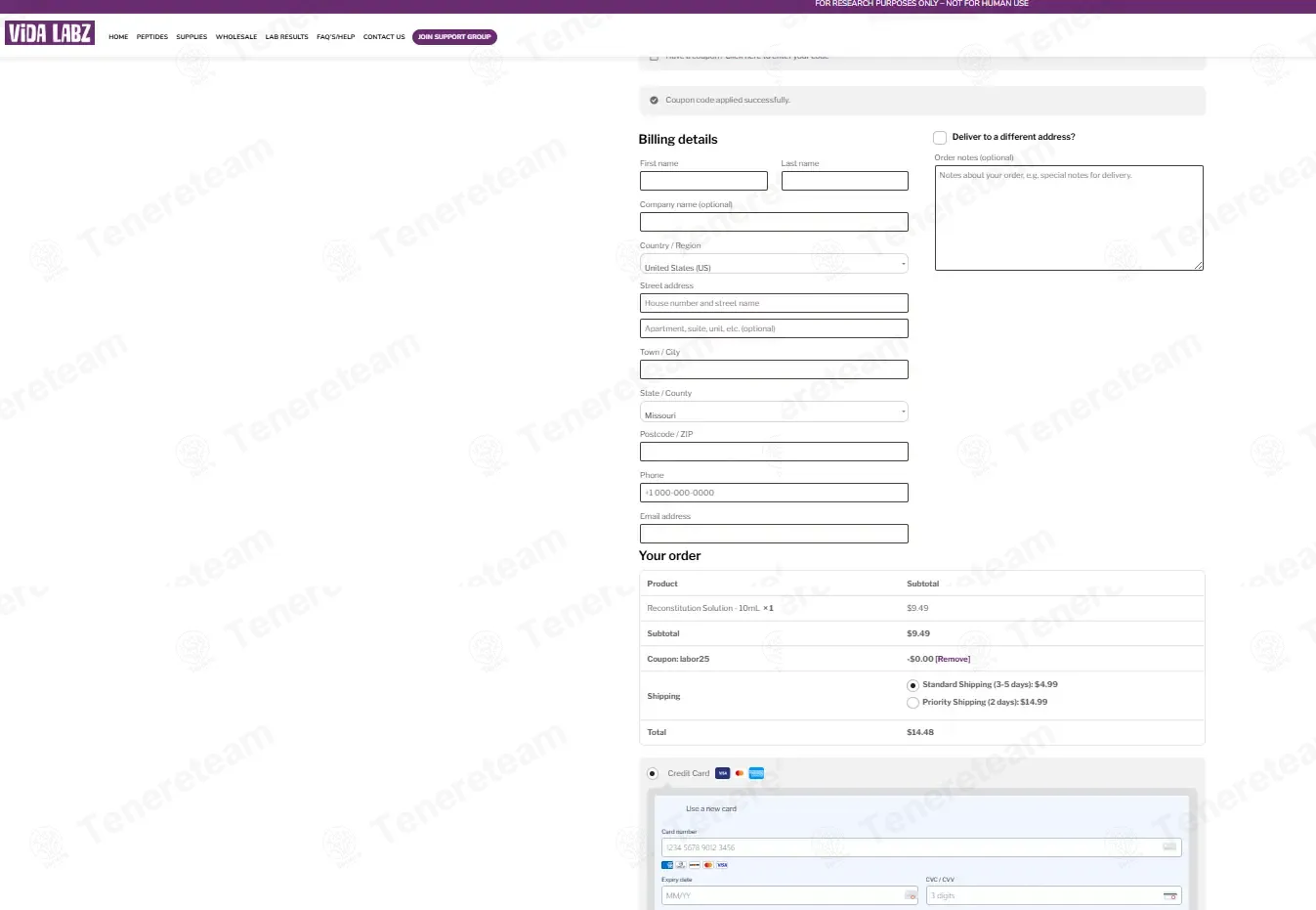Choose Priority Shipping (2 days) option
The image size is (1316, 910).
coord(913,703)
